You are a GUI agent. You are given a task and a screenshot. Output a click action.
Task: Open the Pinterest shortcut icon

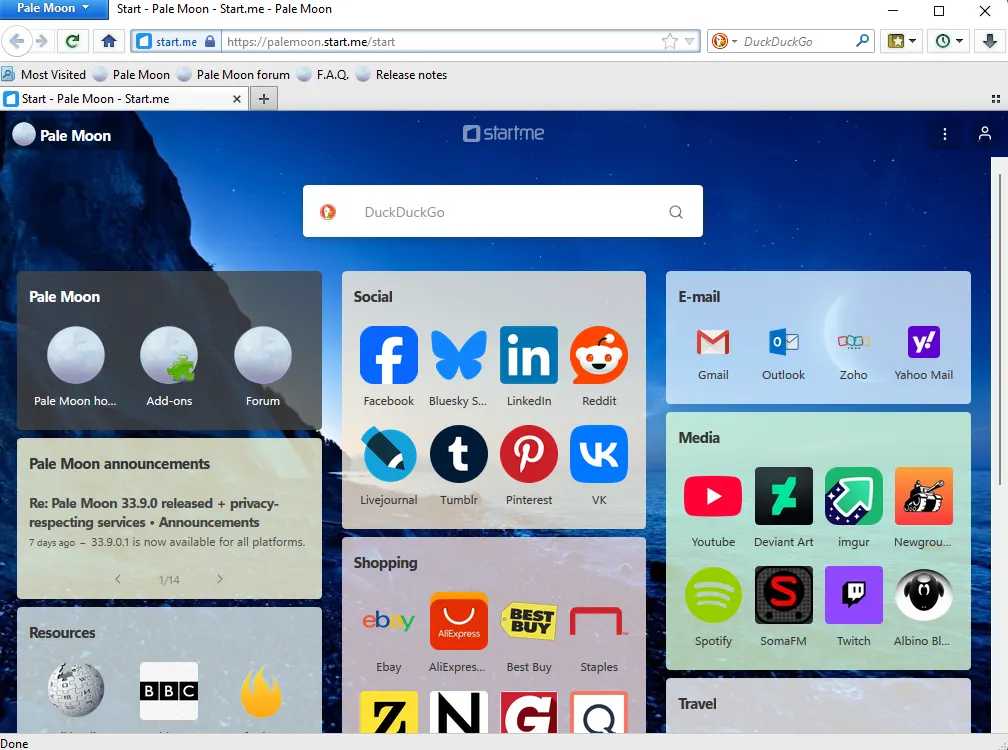point(529,454)
